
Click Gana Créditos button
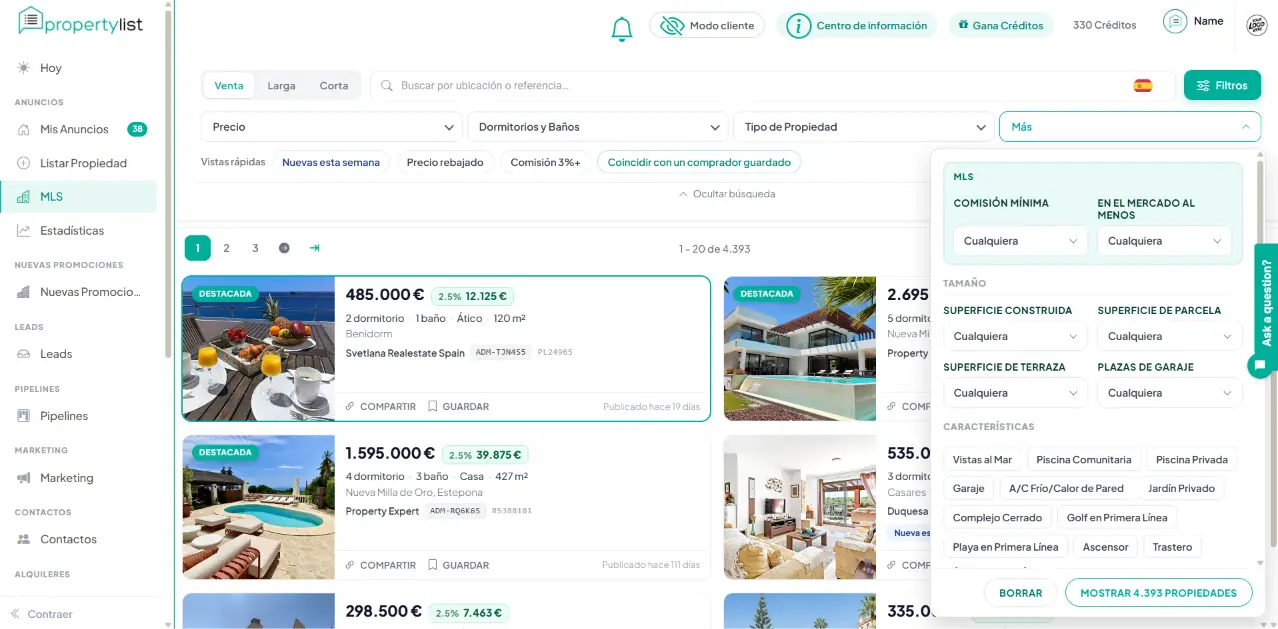point(1000,26)
